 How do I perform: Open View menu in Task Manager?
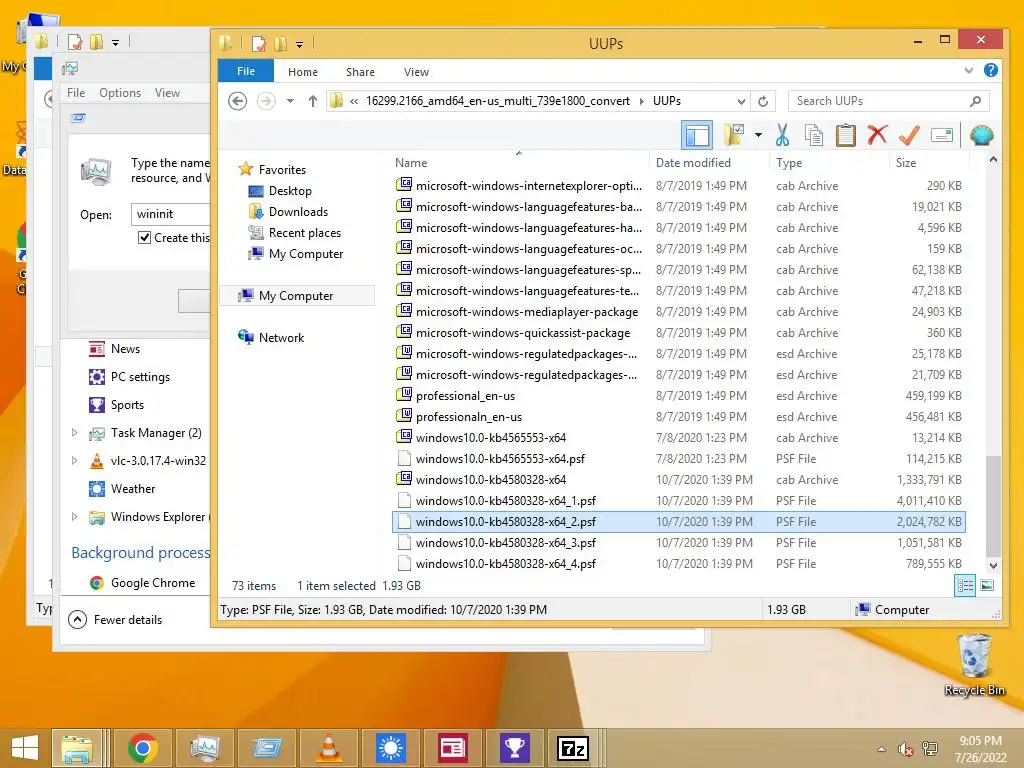pyautogui.click(x=167, y=93)
